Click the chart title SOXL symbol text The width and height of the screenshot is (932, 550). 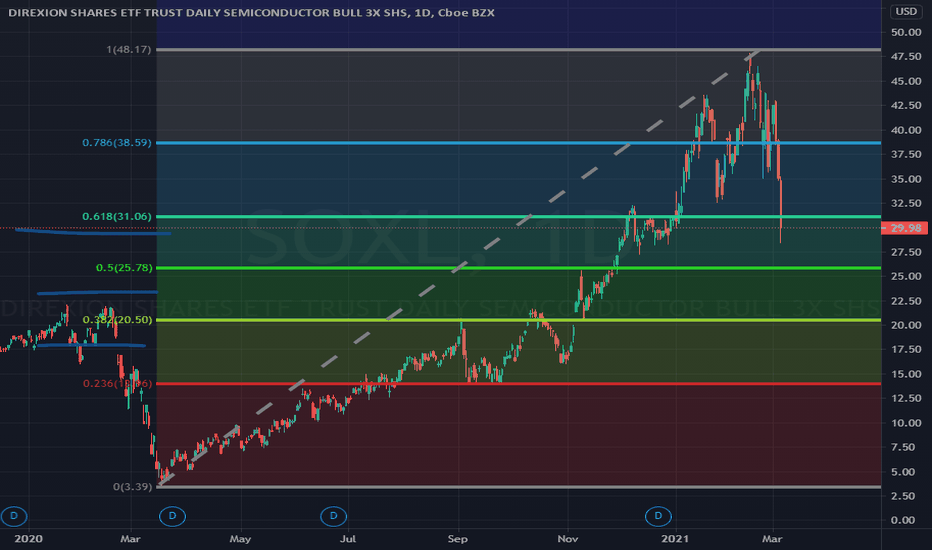251,12
